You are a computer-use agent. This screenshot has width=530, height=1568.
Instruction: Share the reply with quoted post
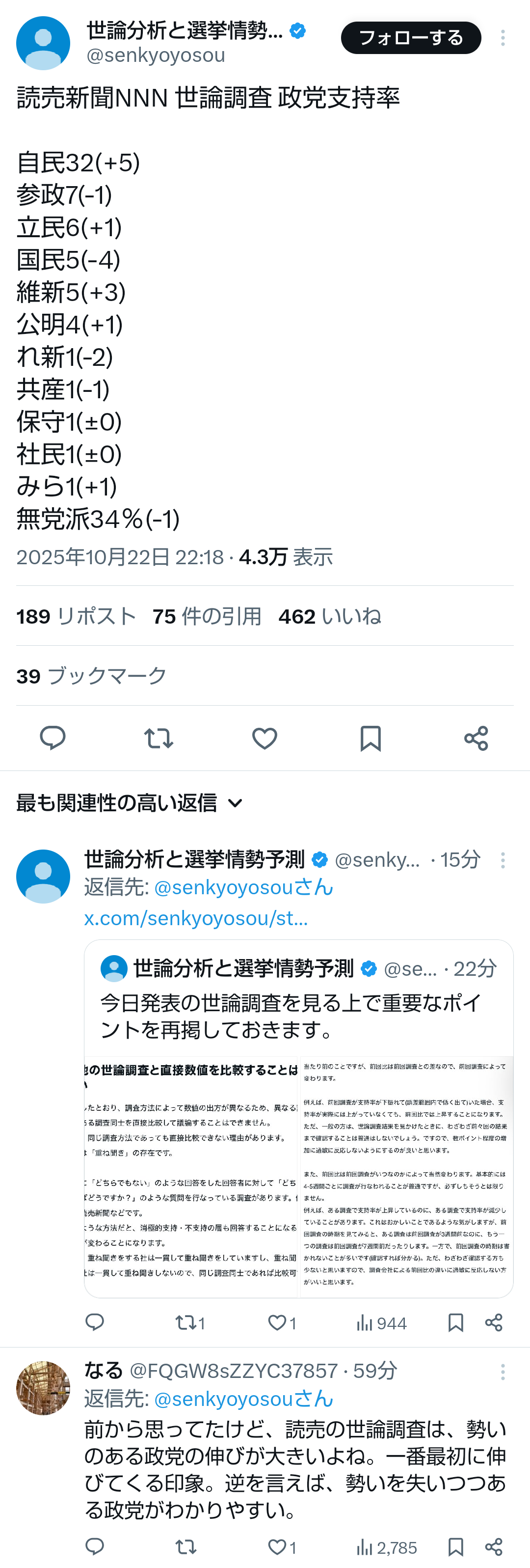(494, 1322)
